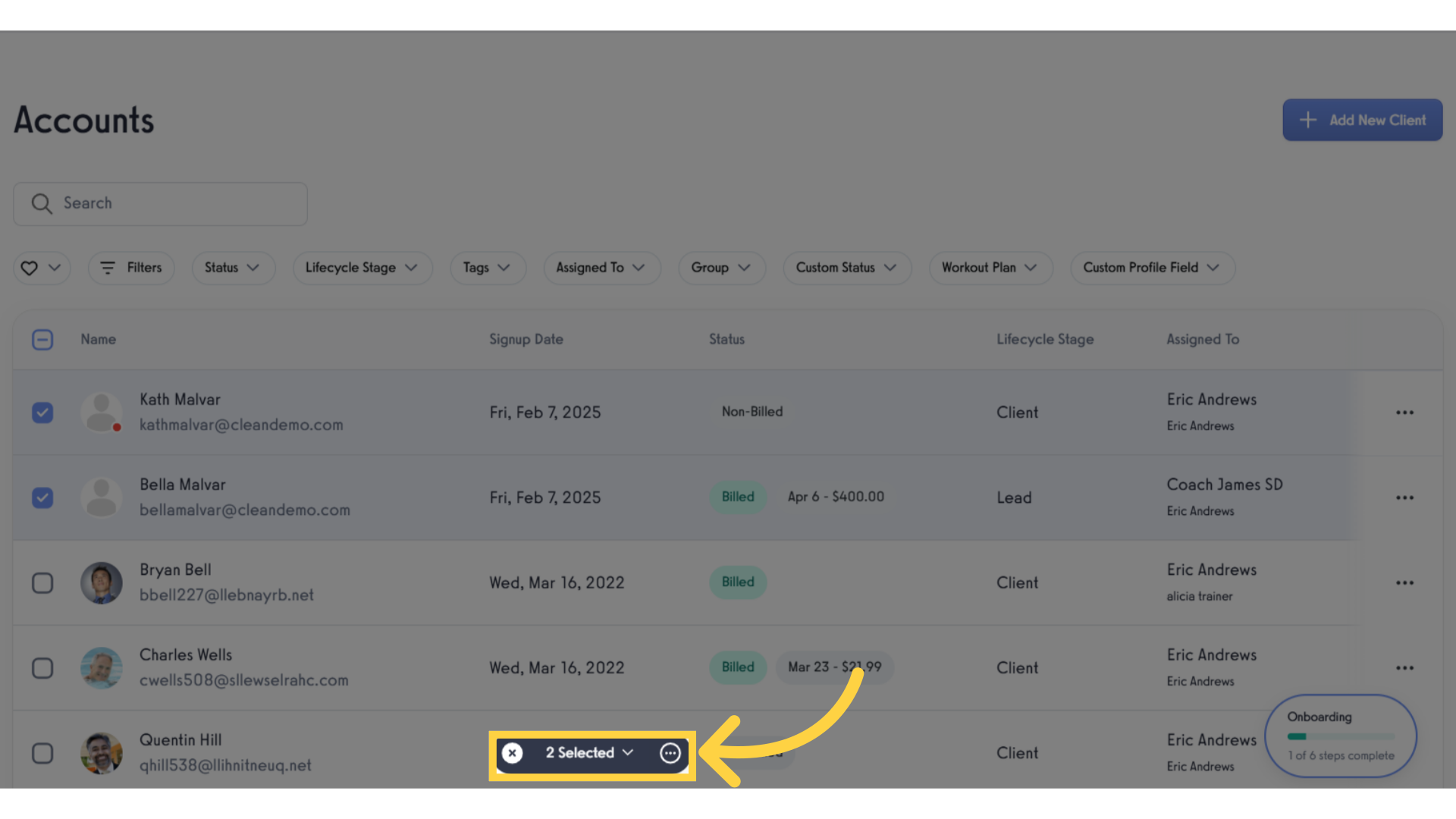Viewport: 1456px width, 819px height.
Task: Open more options for Bryan Bell
Action: click(1404, 583)
